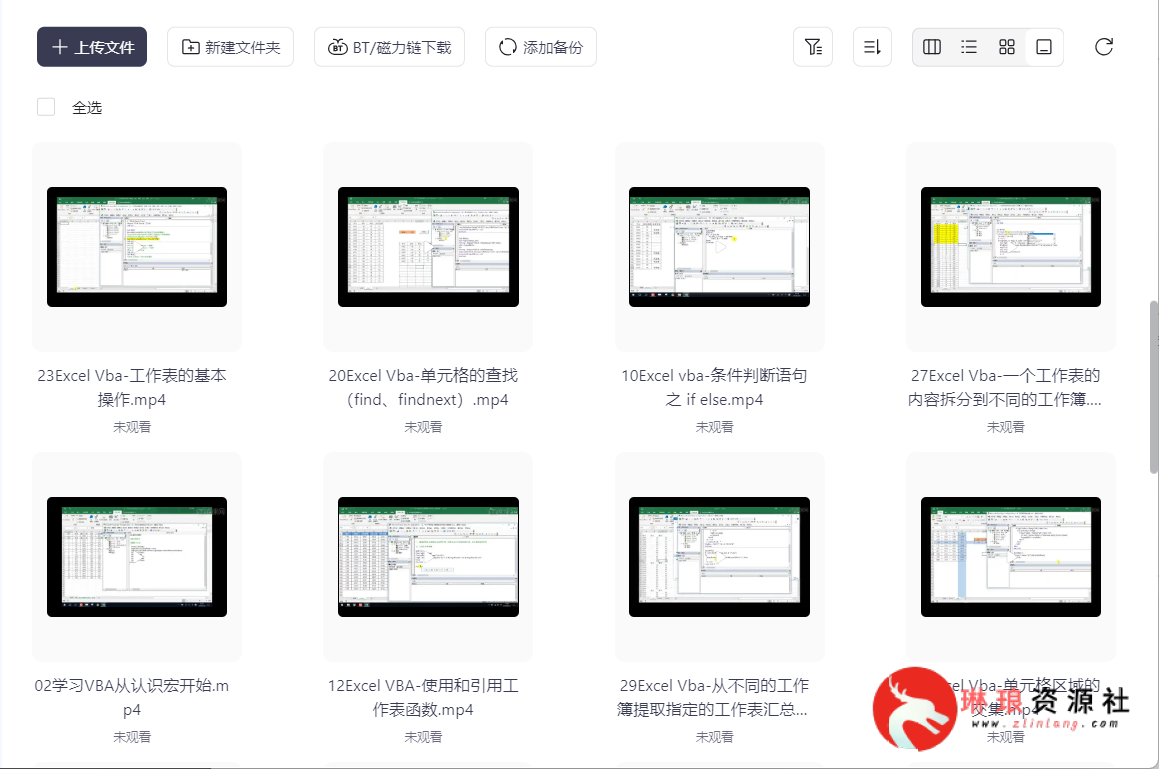This screenshot has height=769, width=1159.
Task: Open thumbnail of 02学习VBA从认识宏开始.mp4
Action: (x=137, y=557)
